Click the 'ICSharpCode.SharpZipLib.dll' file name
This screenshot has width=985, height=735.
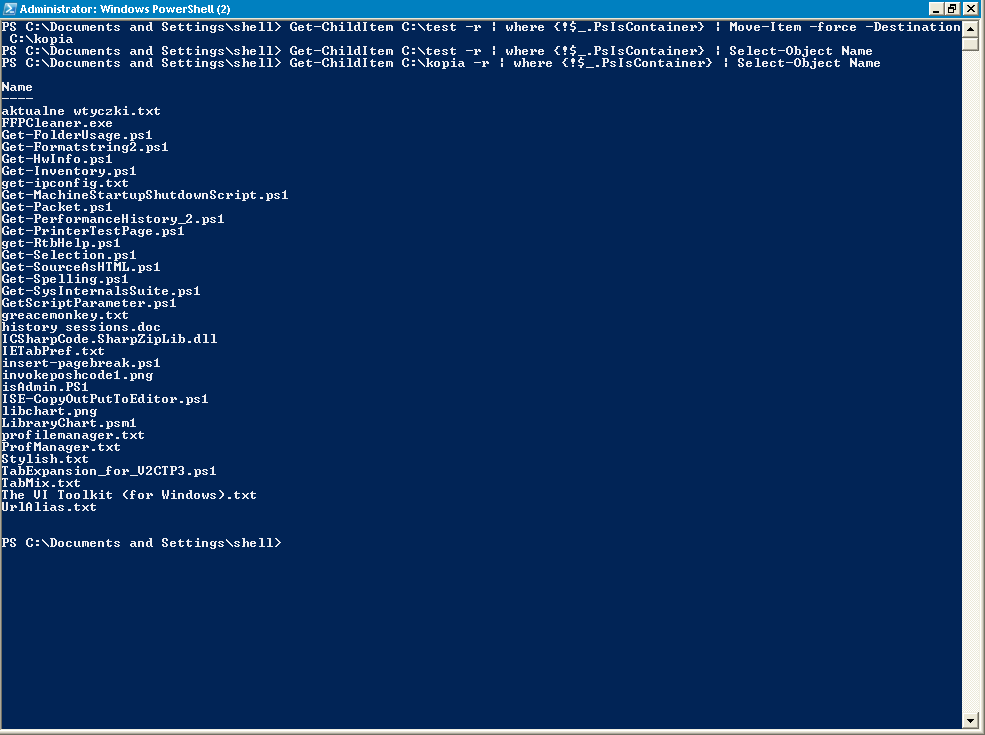coord(109,339)
